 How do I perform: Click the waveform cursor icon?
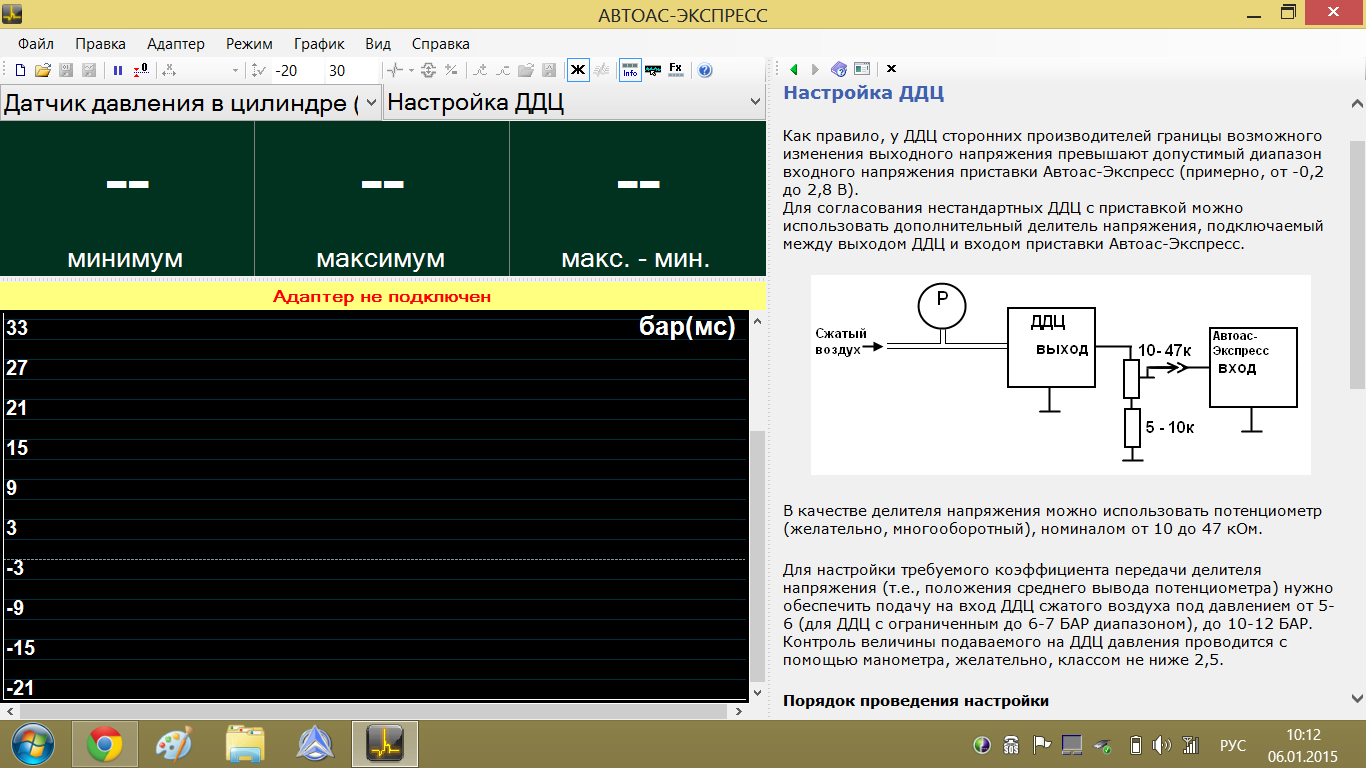(x=395, y=71)
